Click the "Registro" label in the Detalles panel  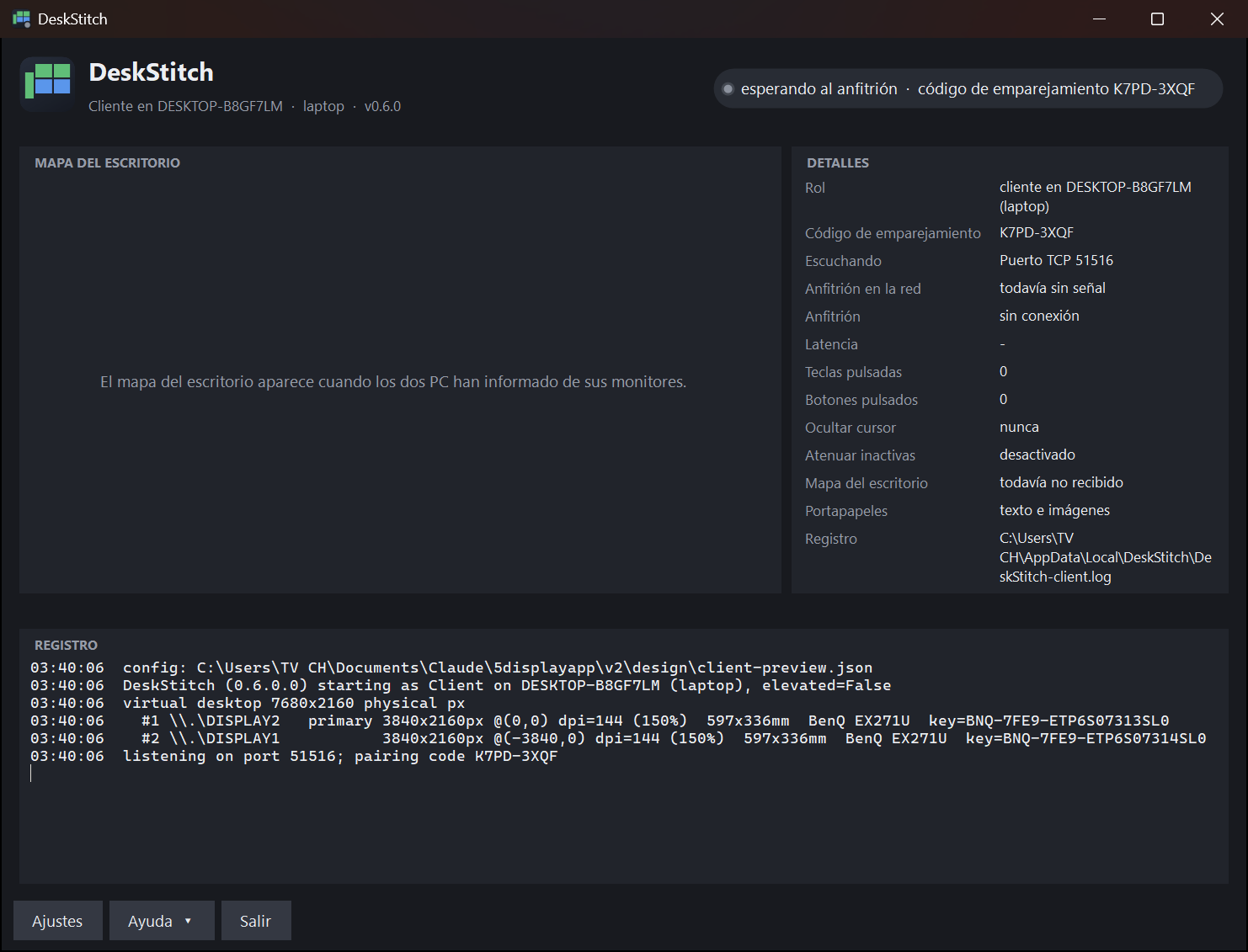point(831,539)
